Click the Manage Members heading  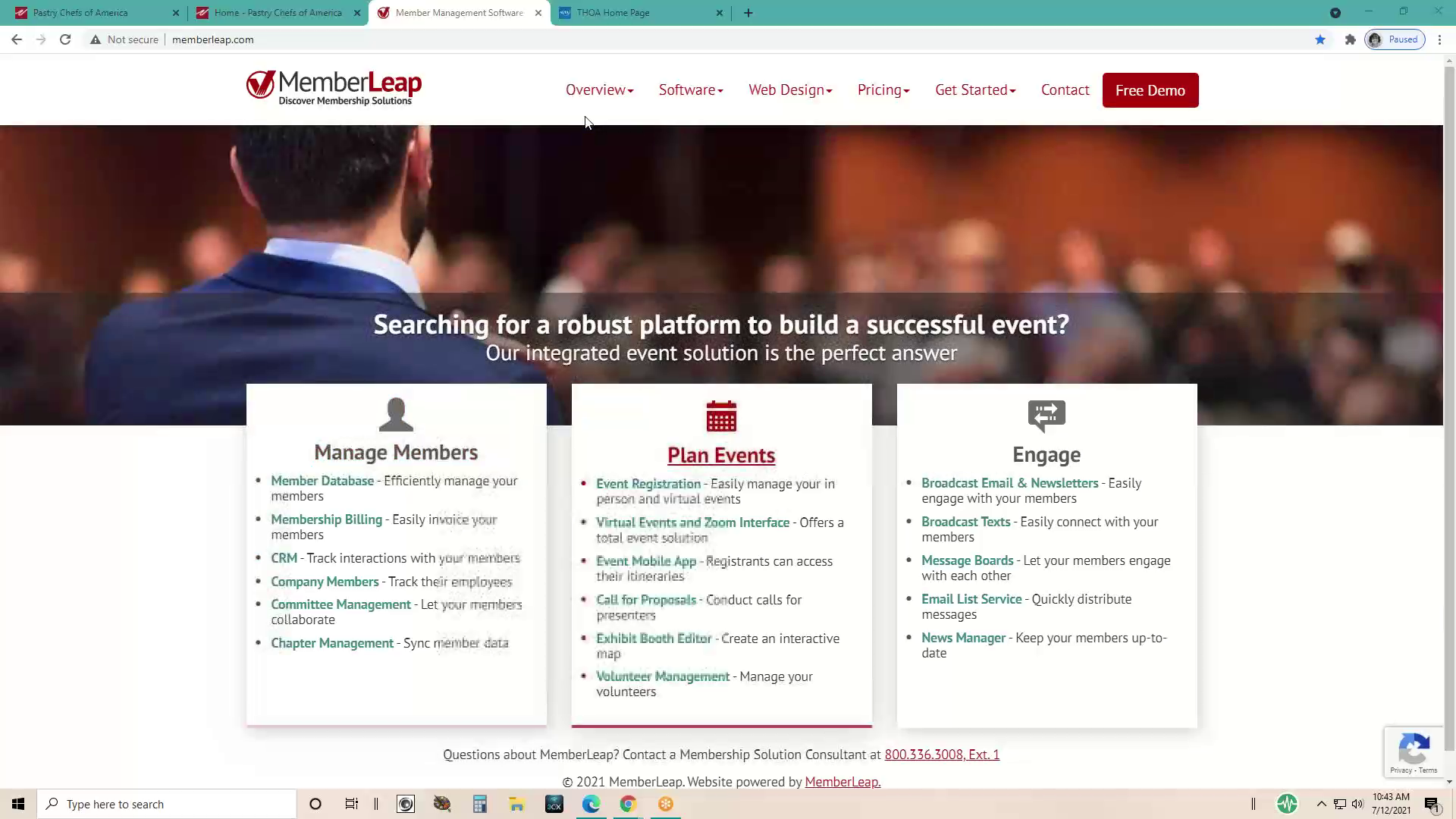pos(396,452)
